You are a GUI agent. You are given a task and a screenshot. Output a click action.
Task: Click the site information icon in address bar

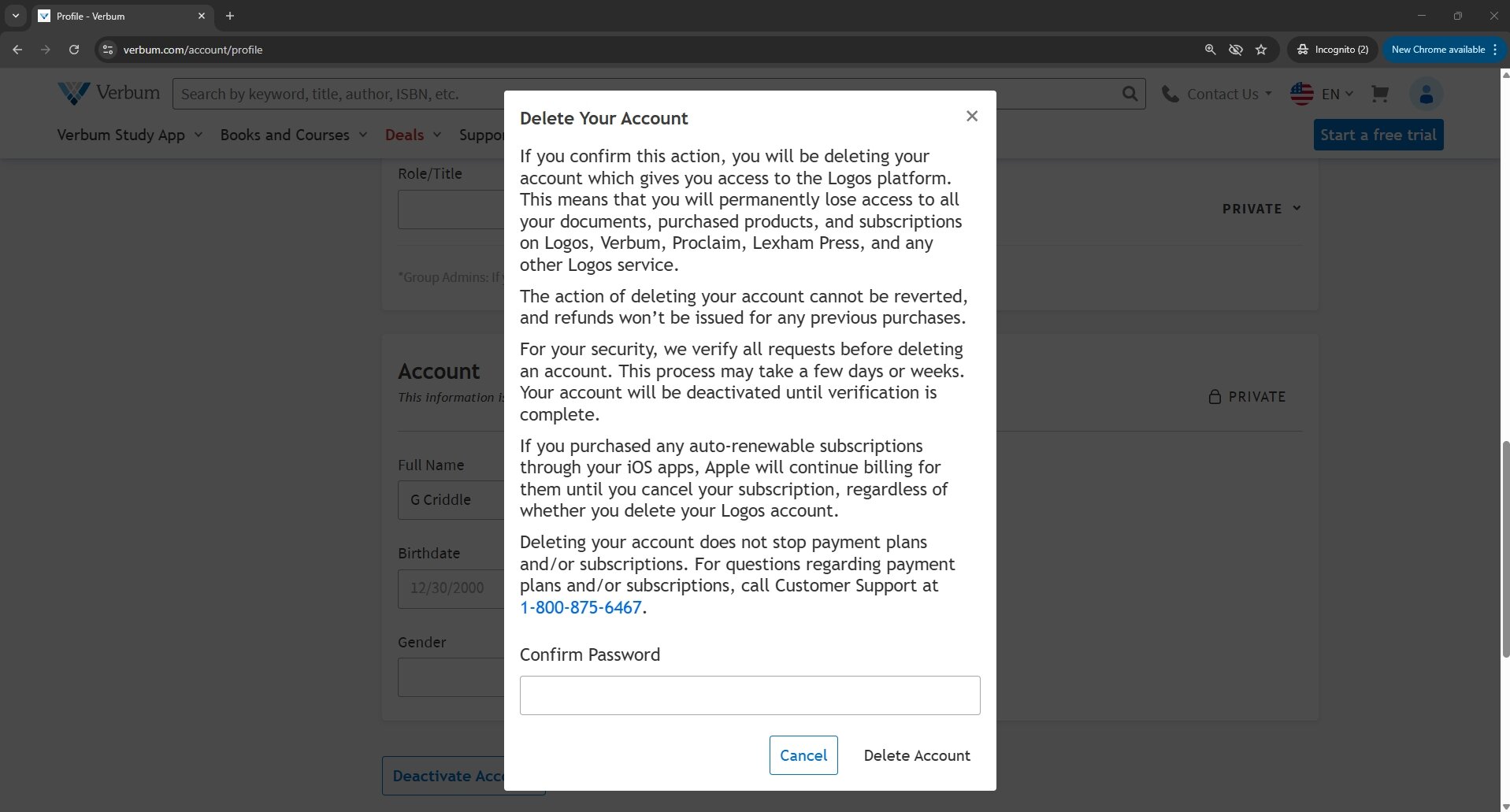108,49
